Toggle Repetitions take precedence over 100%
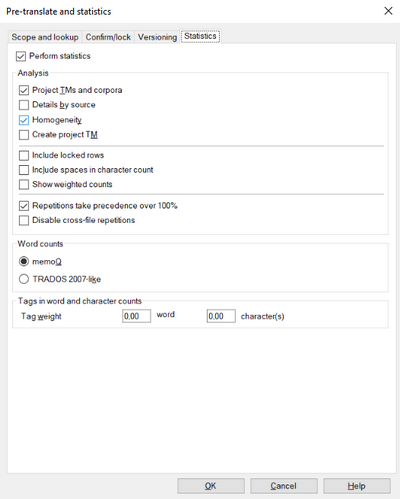Viewport: 400px width, 499px height. [x=24, y=206]
